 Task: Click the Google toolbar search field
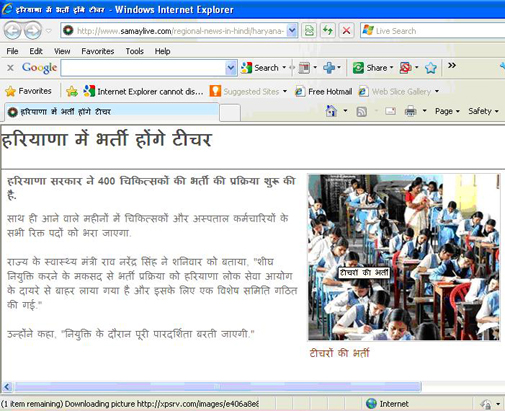(143, 68)
